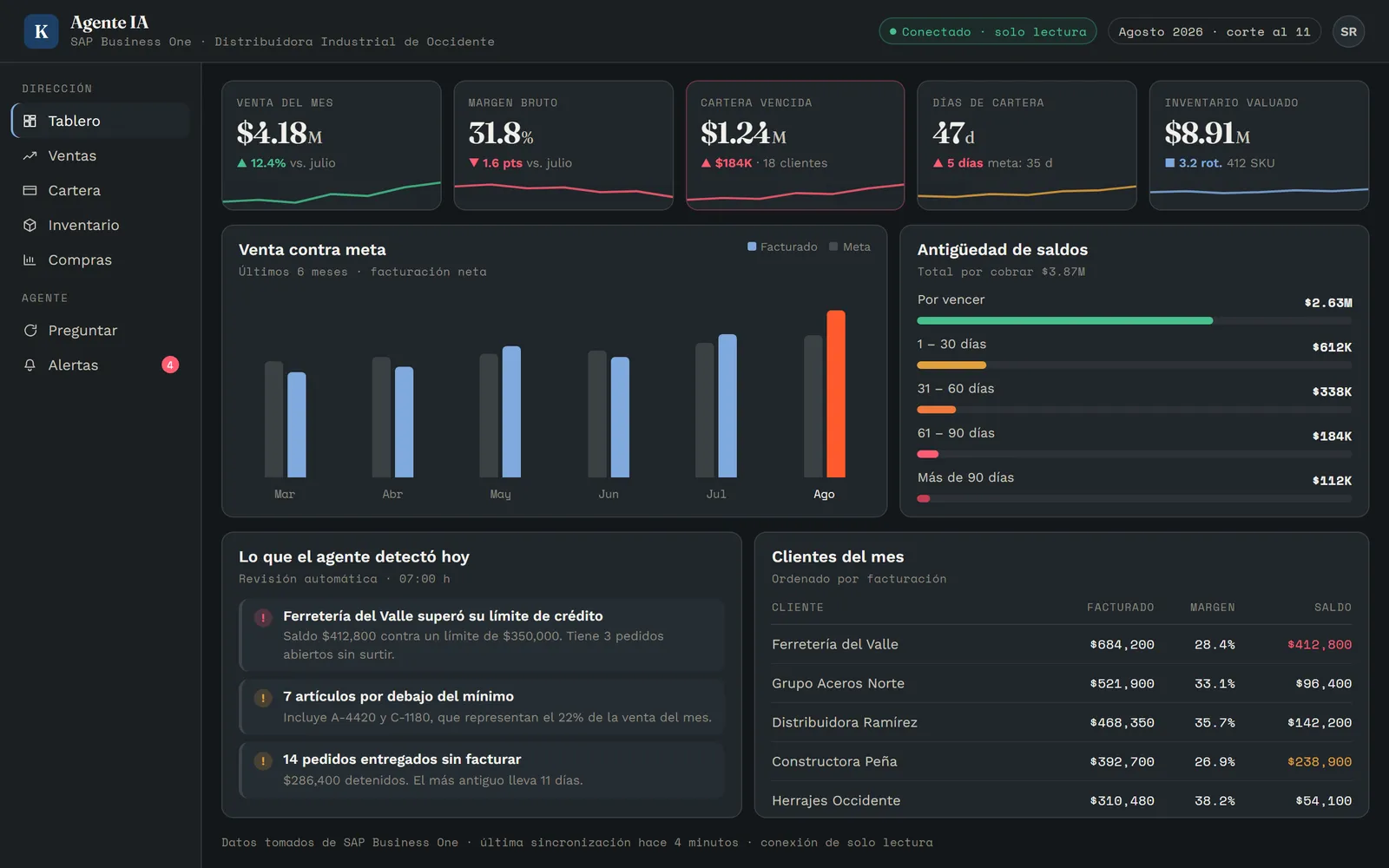This screenshot has width=1389, height=868.
Task: Select the Herrajes Occidente row
Action: (x=1062, y=800)
